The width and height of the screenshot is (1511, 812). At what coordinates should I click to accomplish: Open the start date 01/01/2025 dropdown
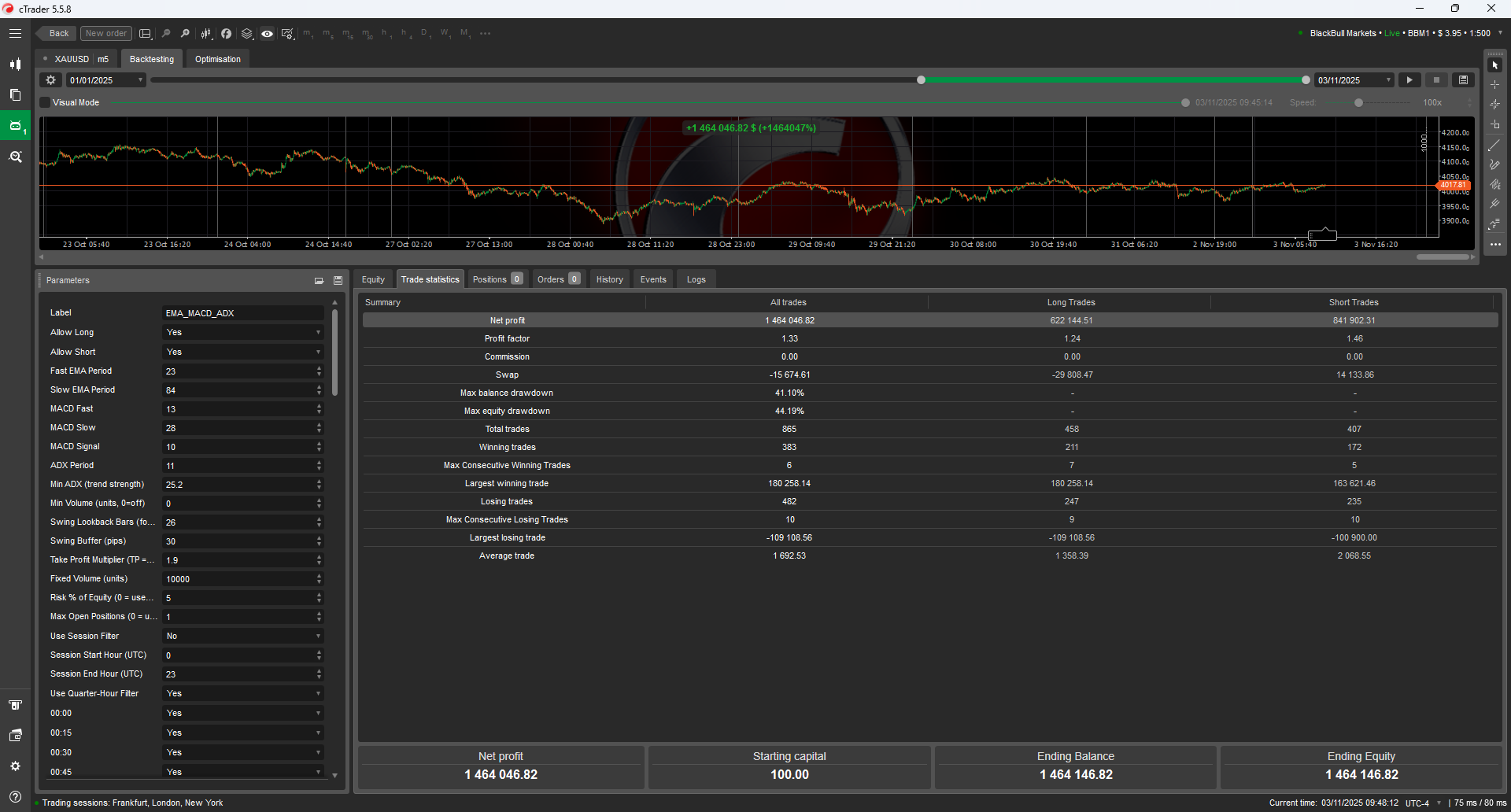[105, 79]
